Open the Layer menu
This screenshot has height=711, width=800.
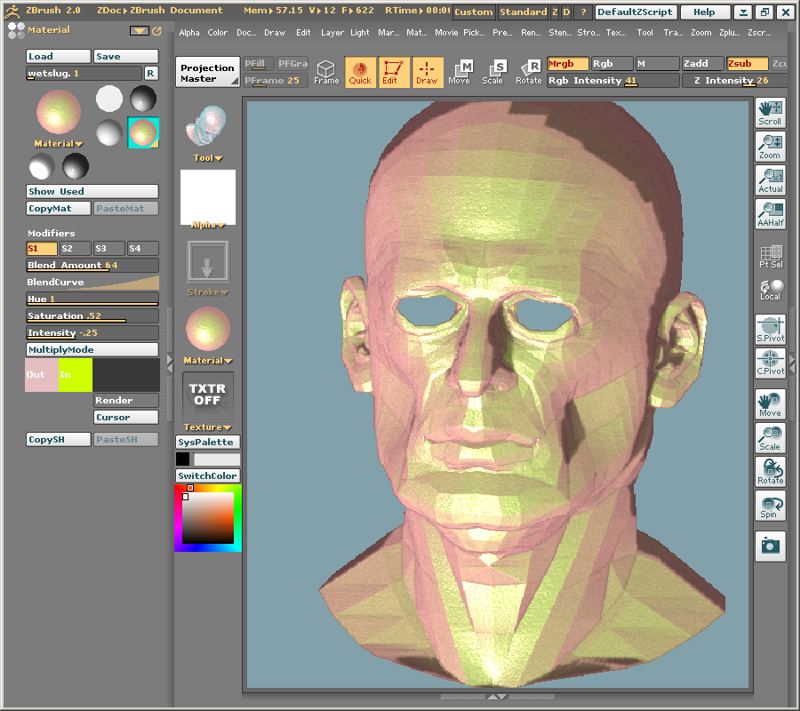(332, 32)
